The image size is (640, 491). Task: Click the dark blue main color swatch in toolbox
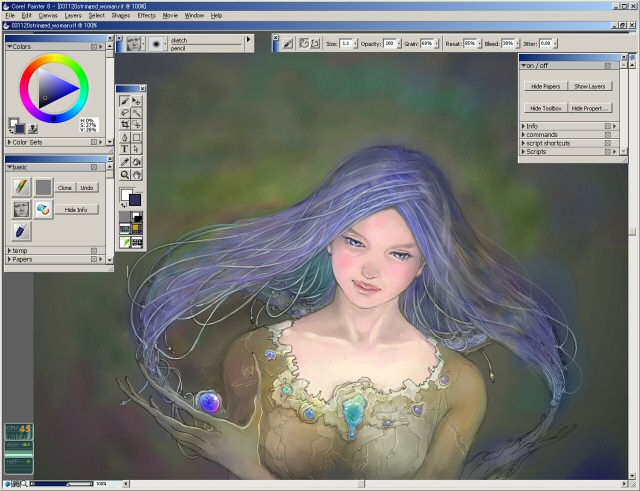135,200
